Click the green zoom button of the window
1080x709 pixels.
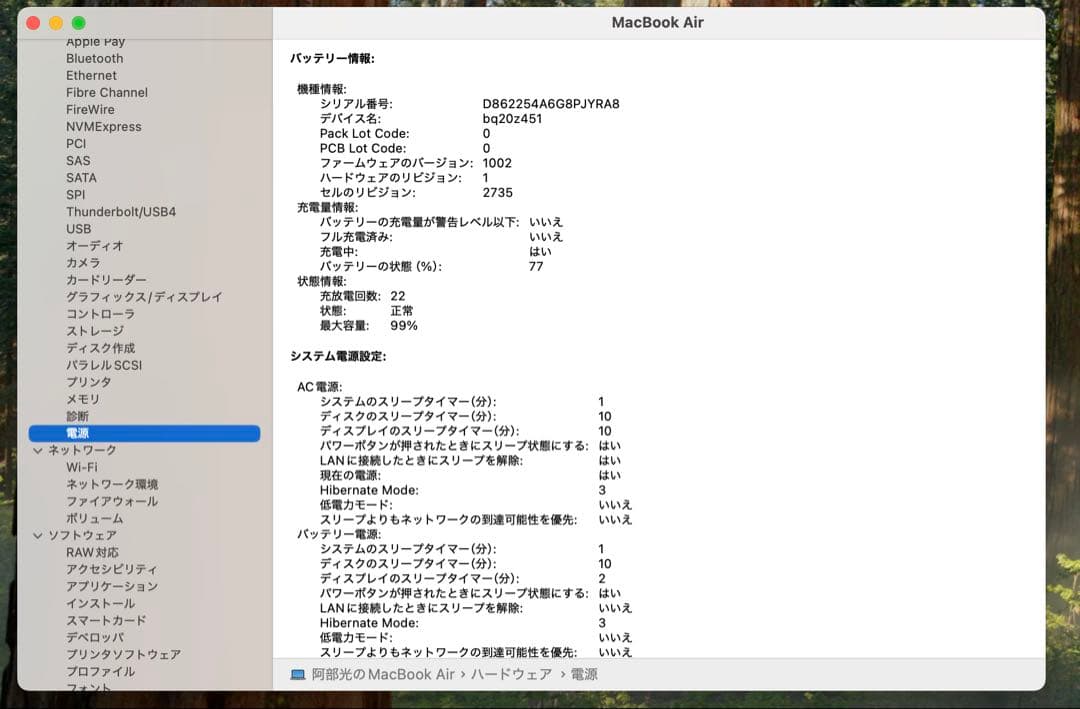click(77, 22)
